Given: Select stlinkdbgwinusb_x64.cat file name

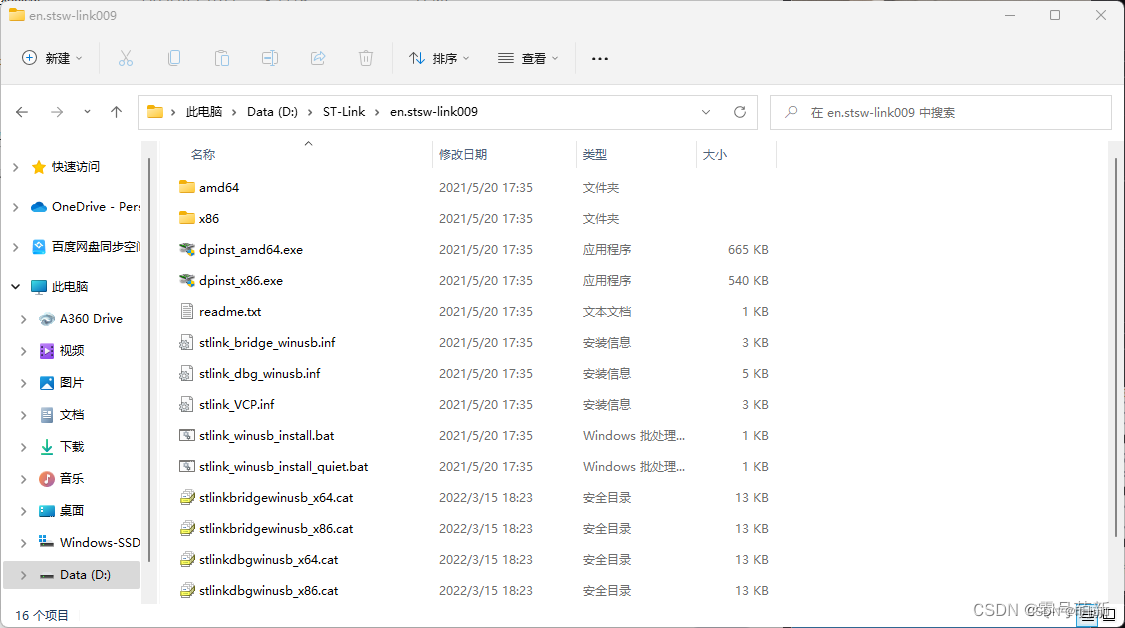Looking at the screenshot, I should (268, 559).
